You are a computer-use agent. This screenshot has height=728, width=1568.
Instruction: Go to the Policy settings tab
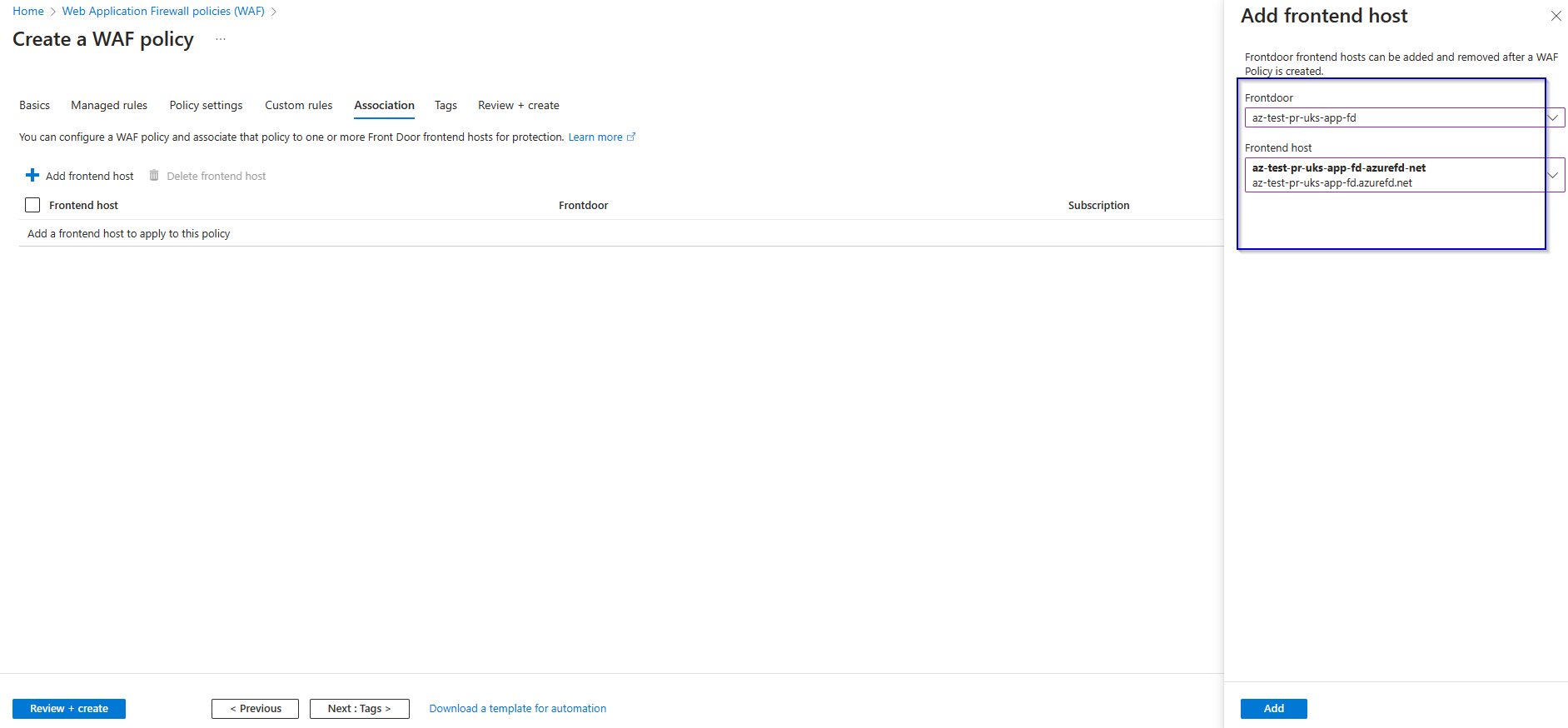206,105
